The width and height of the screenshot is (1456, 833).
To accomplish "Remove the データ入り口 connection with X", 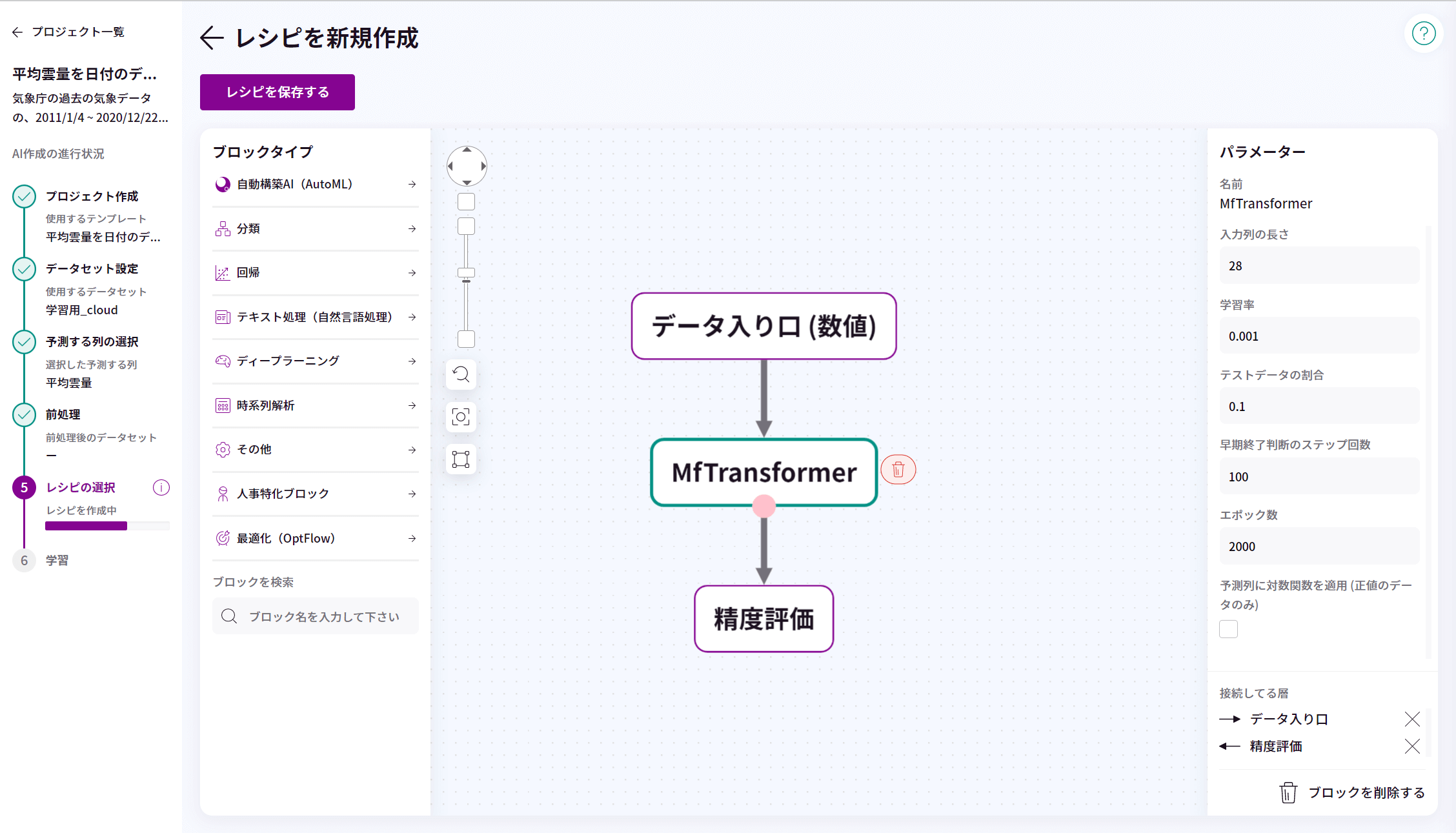I will pos(1412,719).
